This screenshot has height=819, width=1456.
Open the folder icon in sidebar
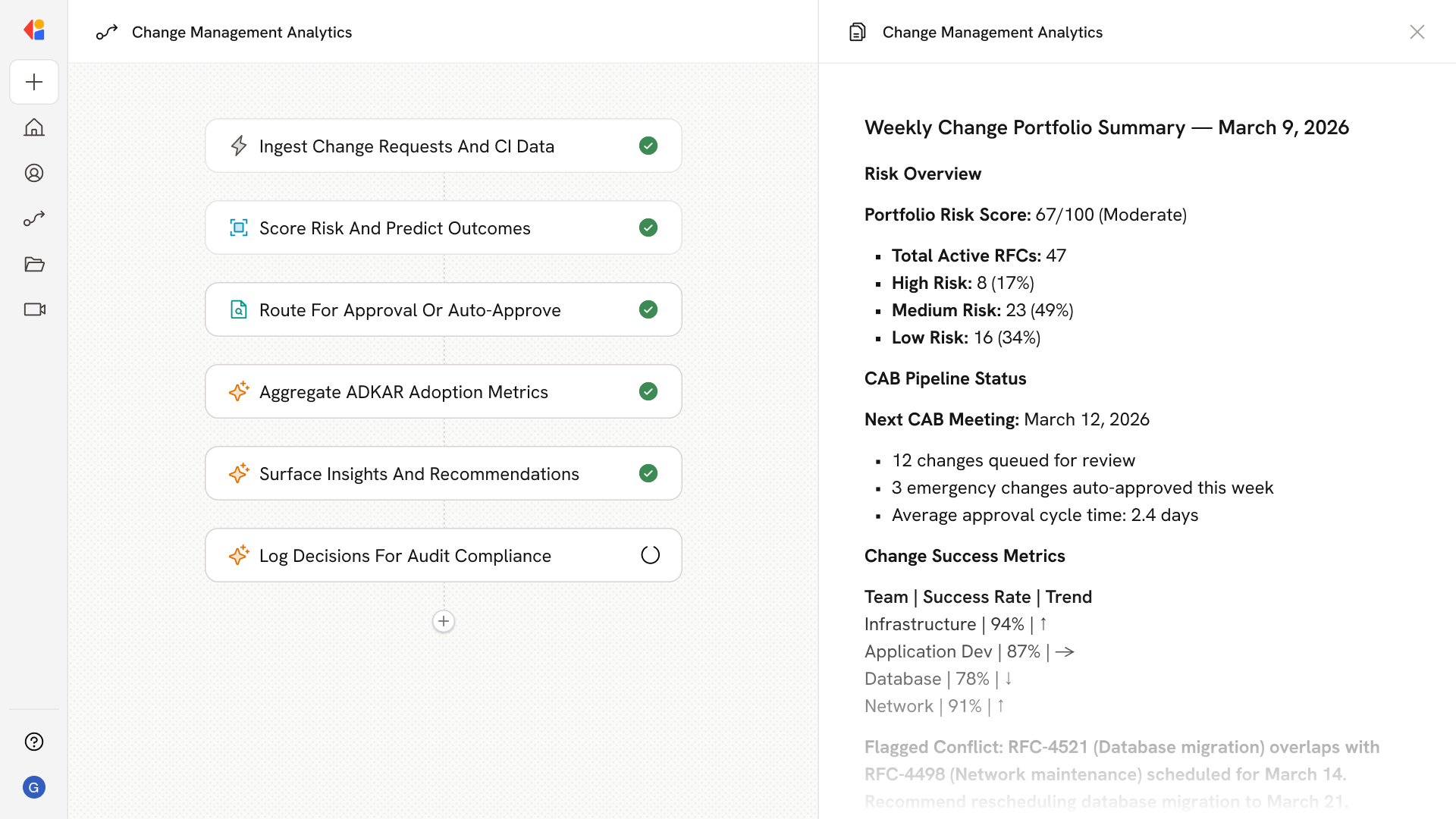click(34, 264)
